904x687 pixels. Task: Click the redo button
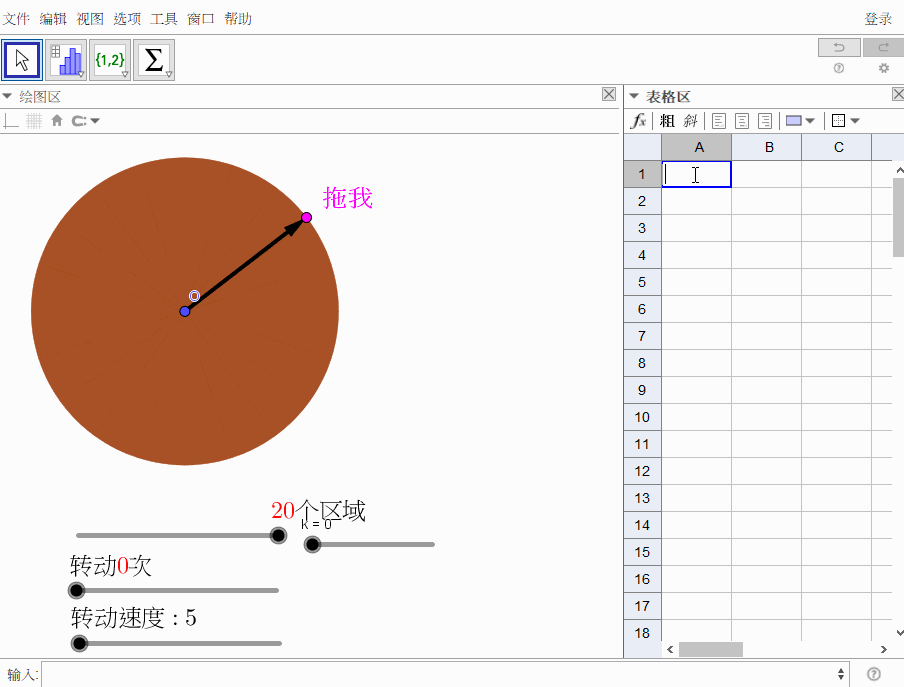click(x=883, y=47)
